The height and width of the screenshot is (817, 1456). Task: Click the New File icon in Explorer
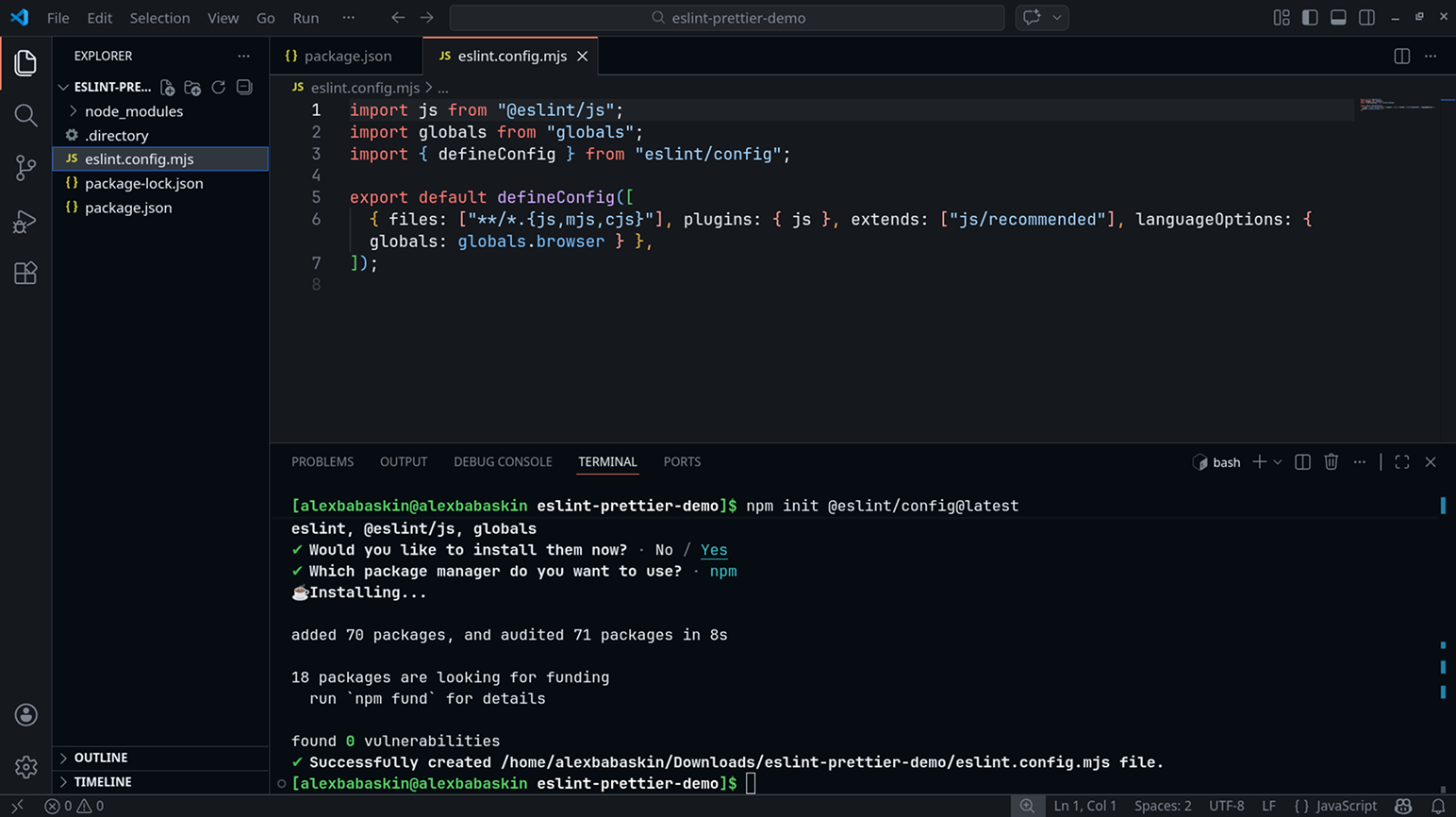pos(167,87)
